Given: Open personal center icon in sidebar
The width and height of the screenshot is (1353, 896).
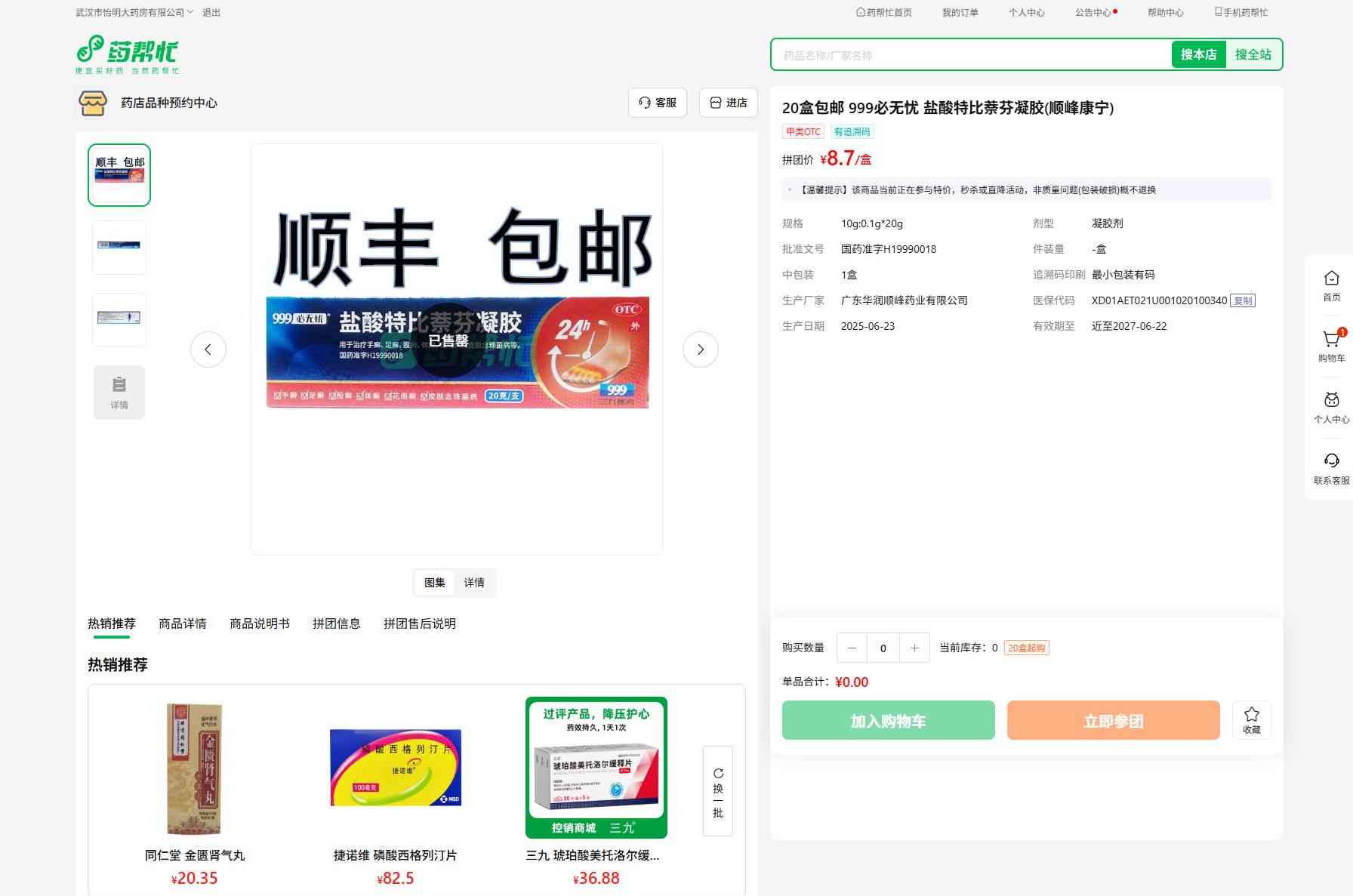Looking at the screenshot, I should [1331, 401].
